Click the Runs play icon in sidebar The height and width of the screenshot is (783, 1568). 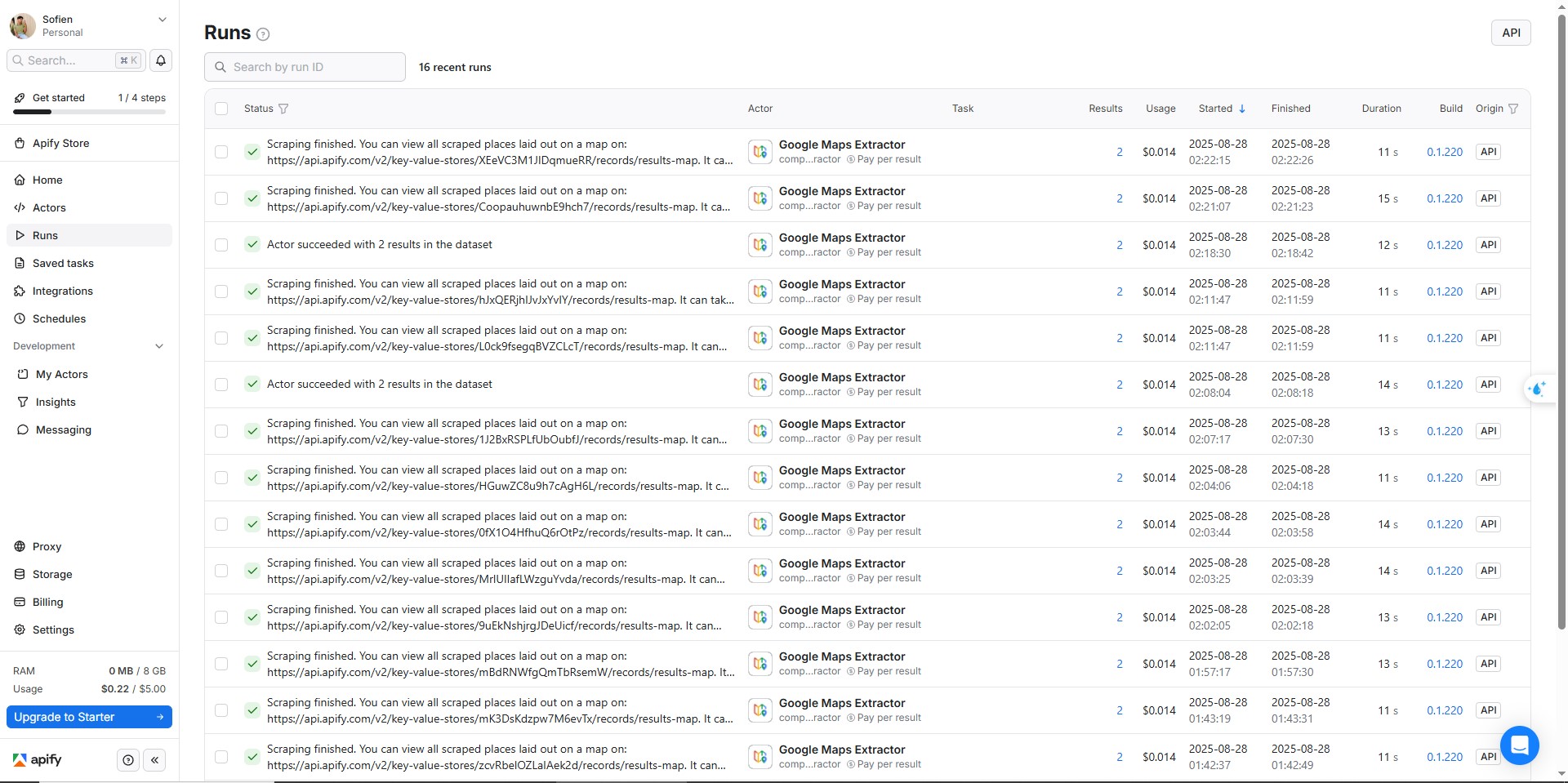20,235
